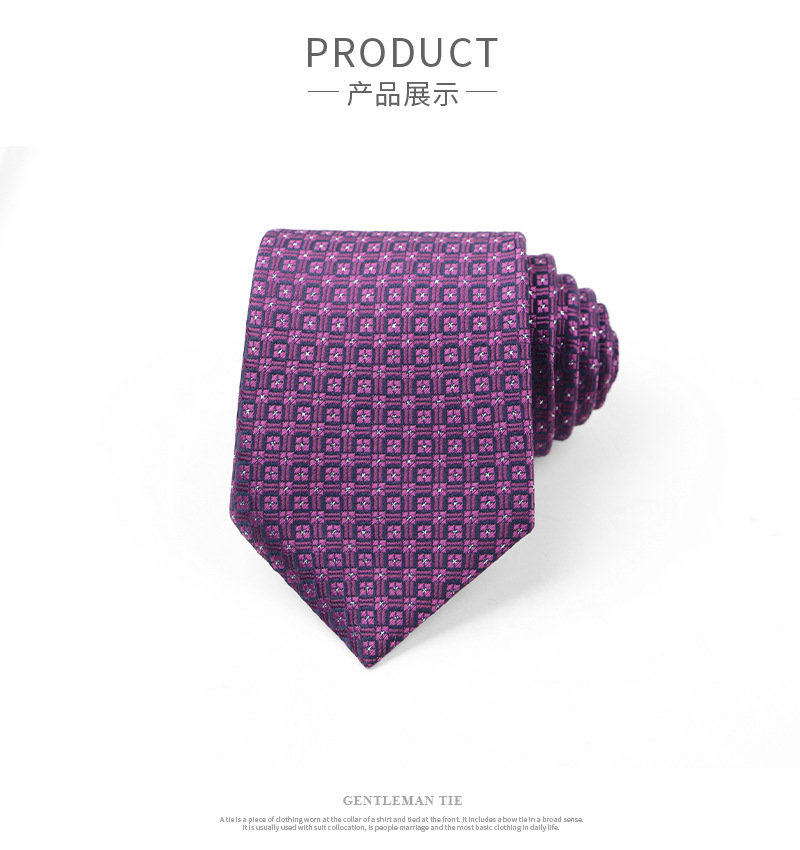
Task: Click the Chinese character 品
Action: pyautogui.click(x=388, y=93)
